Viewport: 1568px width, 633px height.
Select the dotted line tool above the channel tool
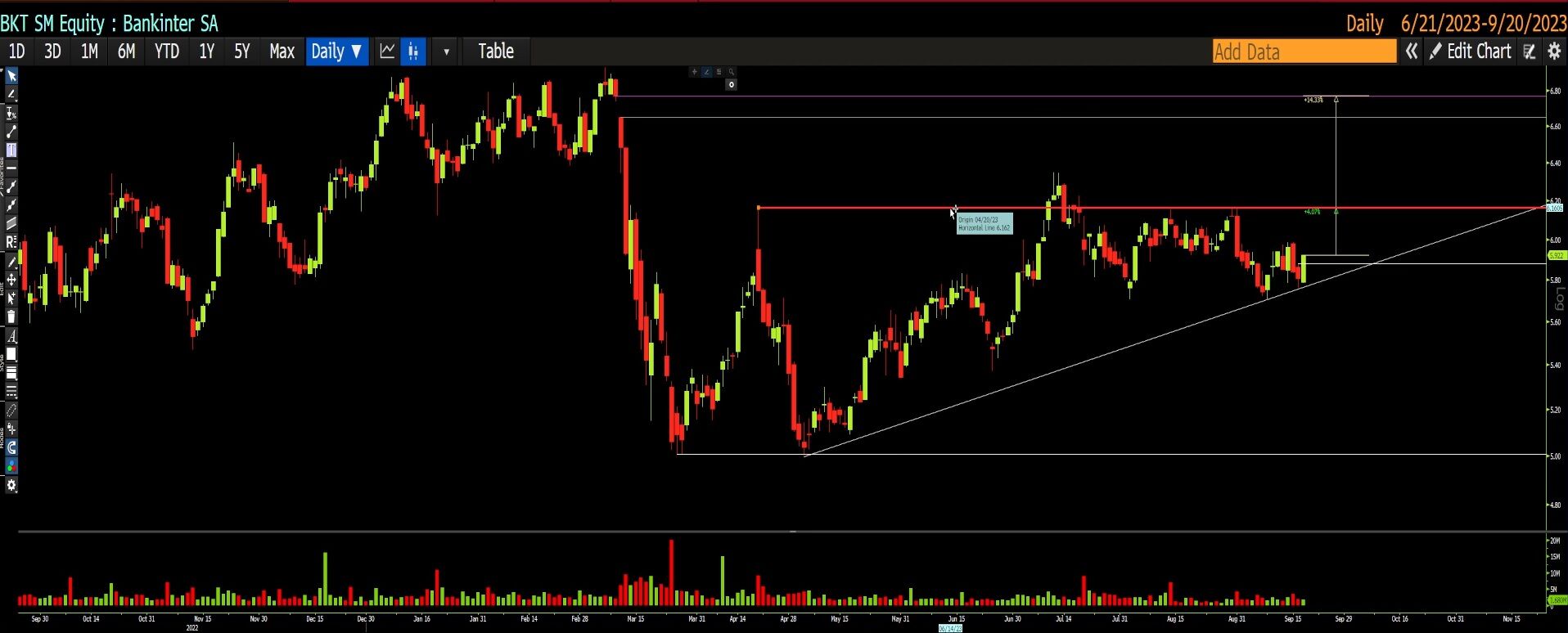point(11,205)
